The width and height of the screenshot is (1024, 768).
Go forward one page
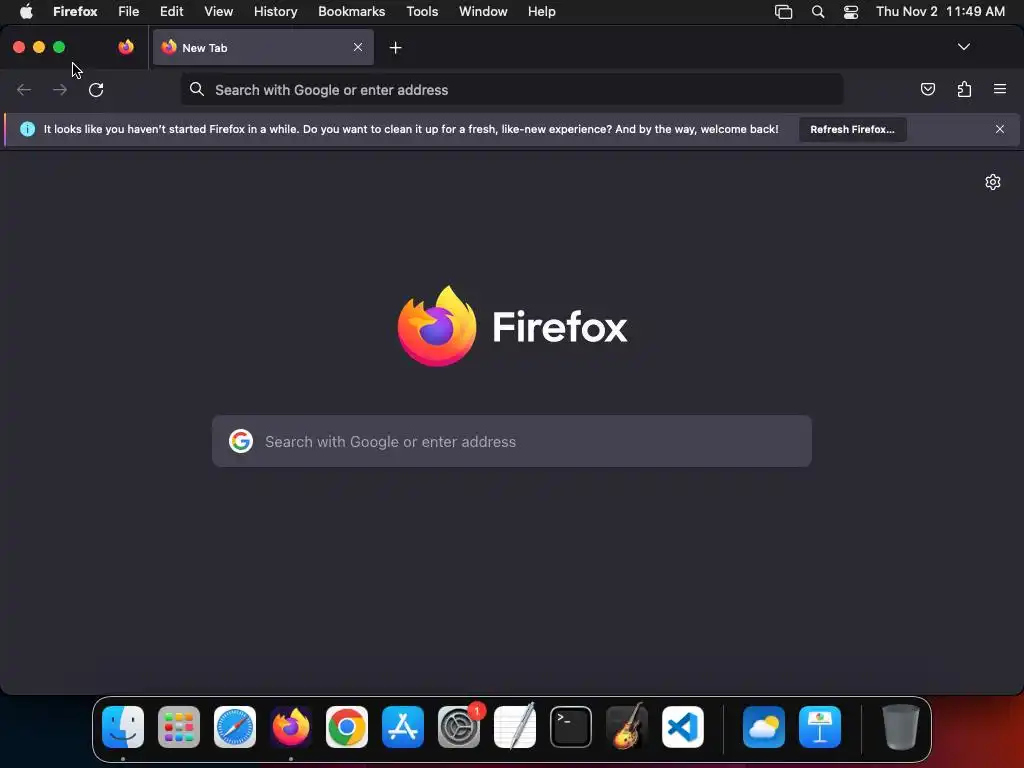point(60,89)
